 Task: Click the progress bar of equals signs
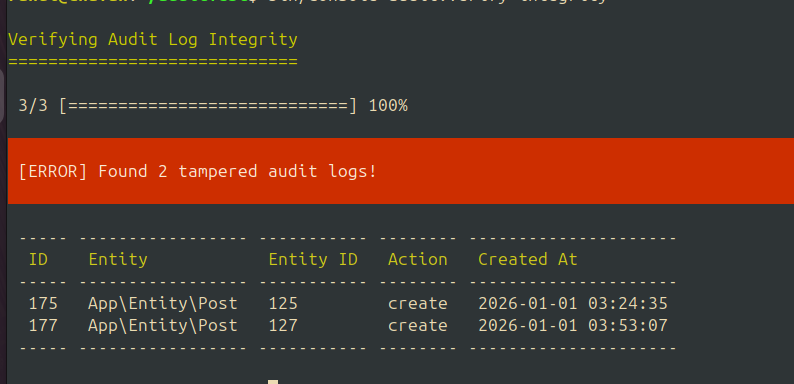tap(208, 106)
